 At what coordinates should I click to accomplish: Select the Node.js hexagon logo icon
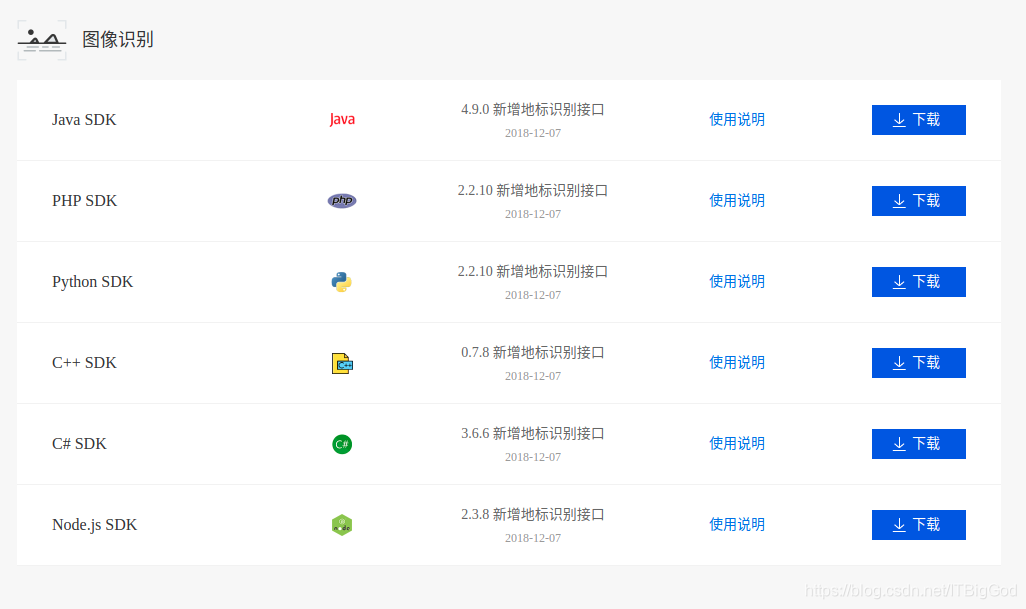pyautogui.click(x=341, y=524)
